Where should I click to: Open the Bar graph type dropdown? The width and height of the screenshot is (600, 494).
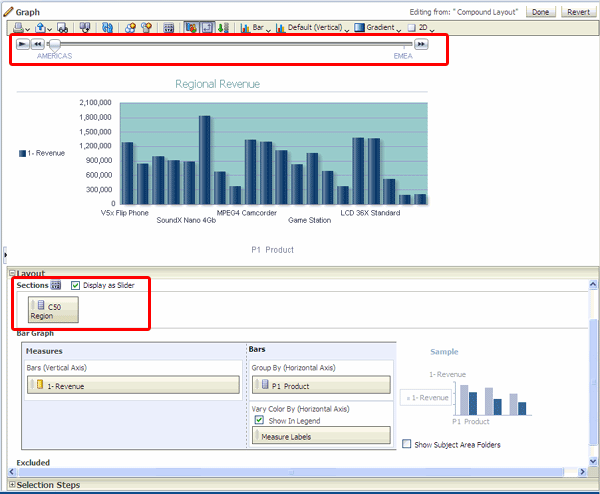pos(255,28)
